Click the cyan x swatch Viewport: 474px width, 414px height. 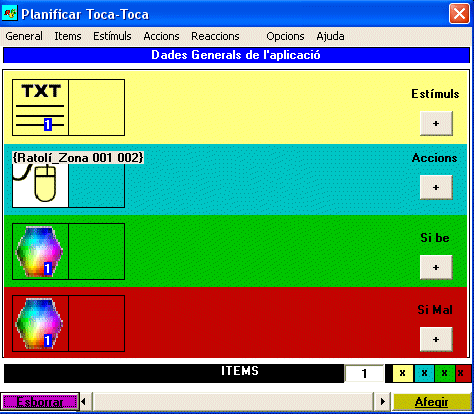click(424, 373)
